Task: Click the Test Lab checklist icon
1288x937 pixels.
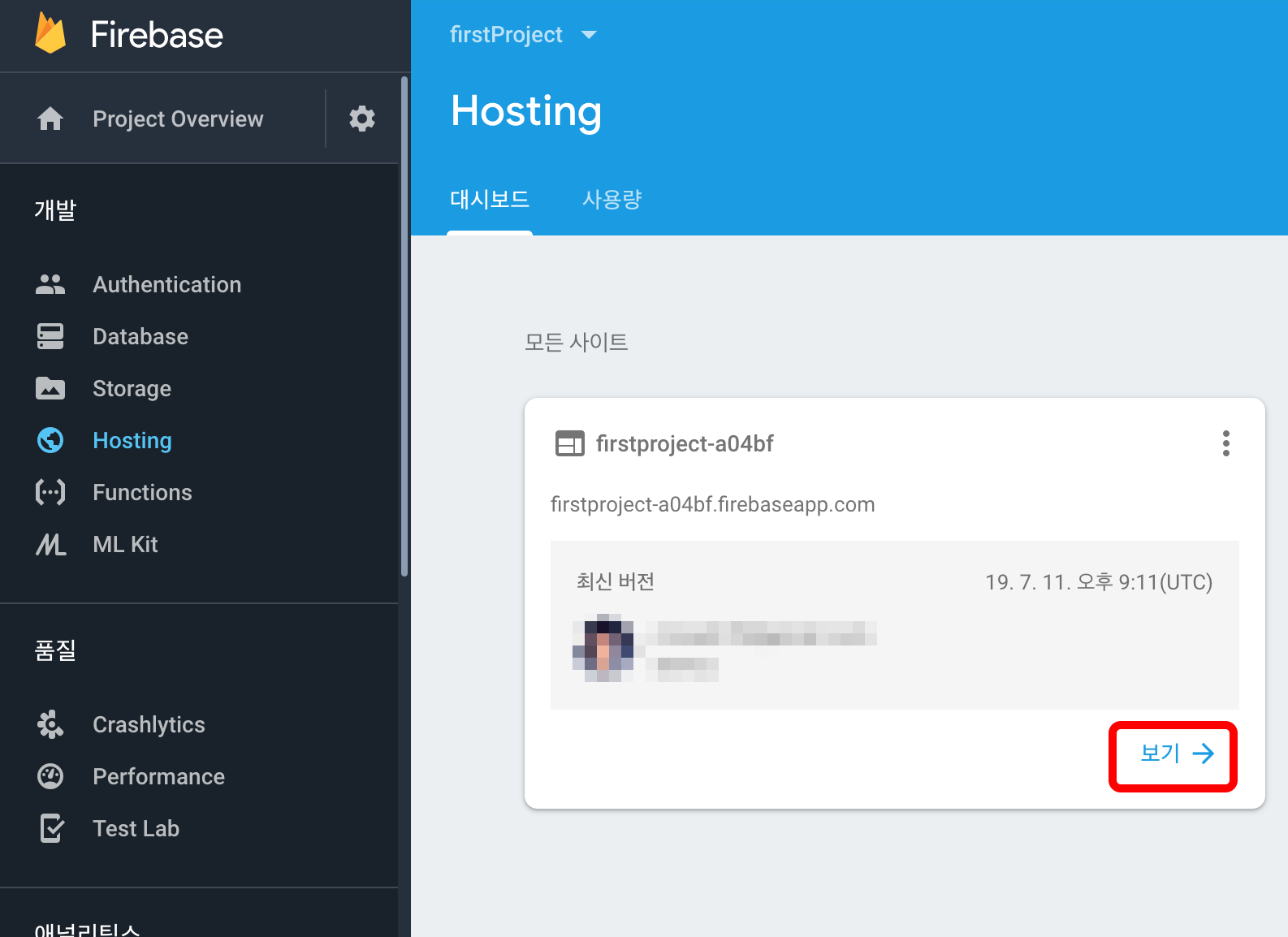Action: click(51, 828)
